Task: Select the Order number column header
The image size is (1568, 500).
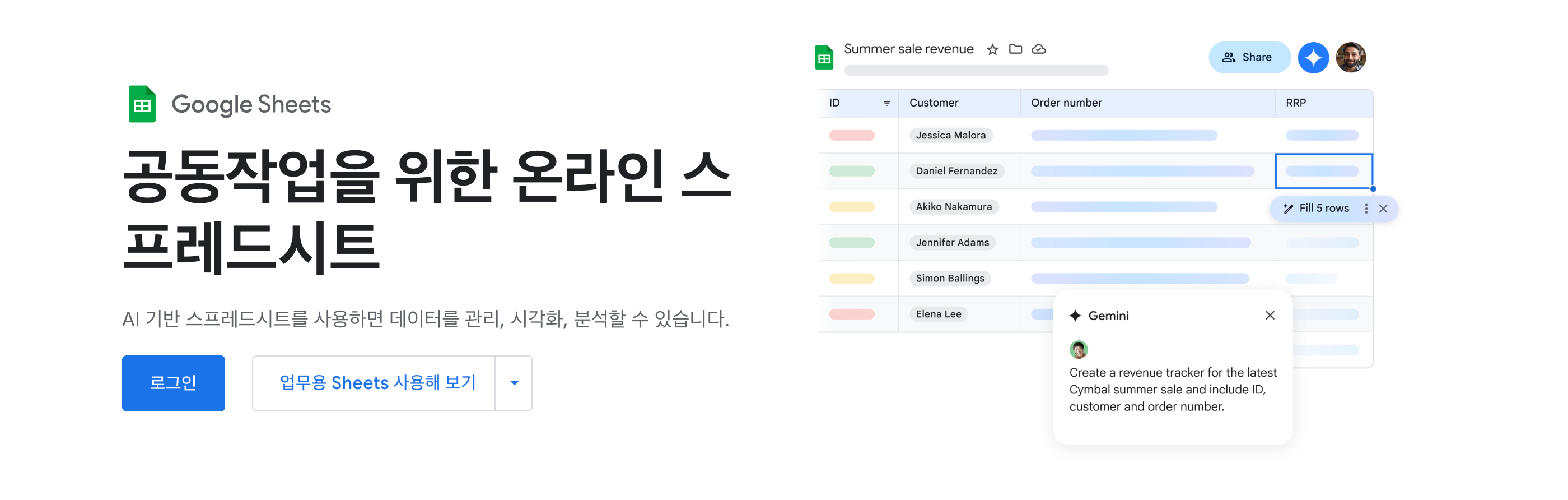Action: coord(1147,103)
